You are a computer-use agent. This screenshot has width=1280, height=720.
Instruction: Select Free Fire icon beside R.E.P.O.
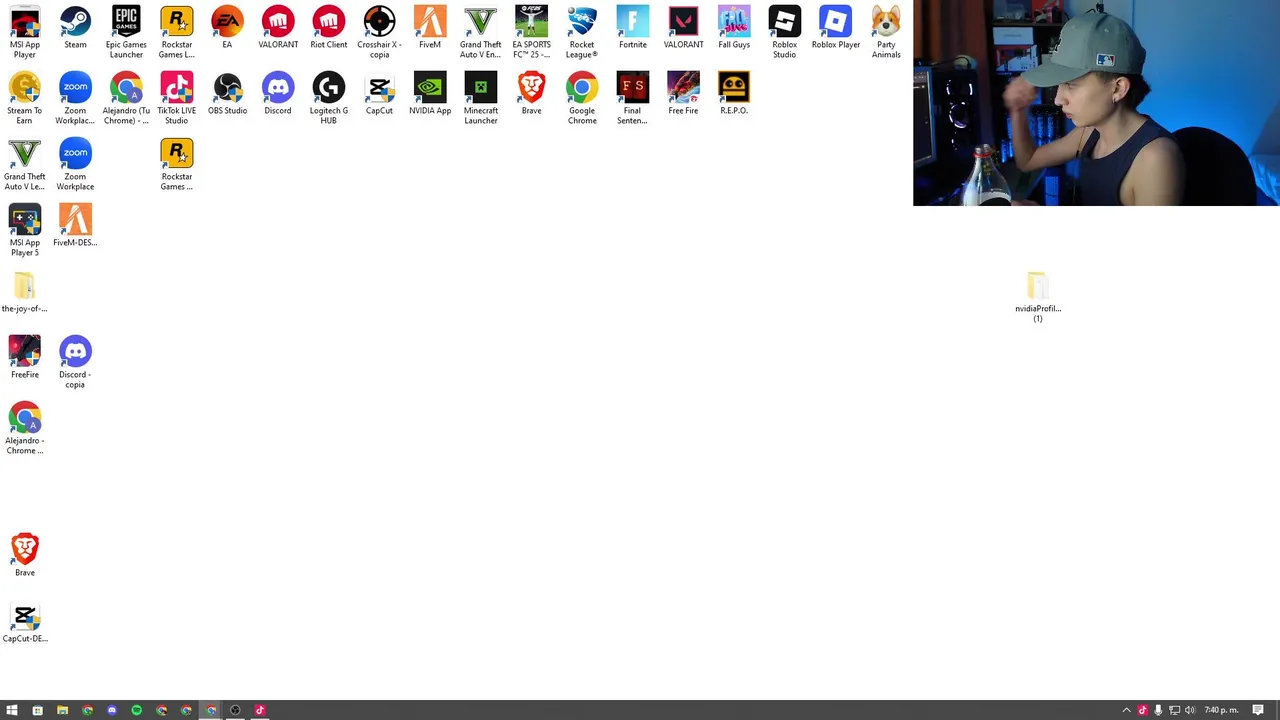point(684,94)
